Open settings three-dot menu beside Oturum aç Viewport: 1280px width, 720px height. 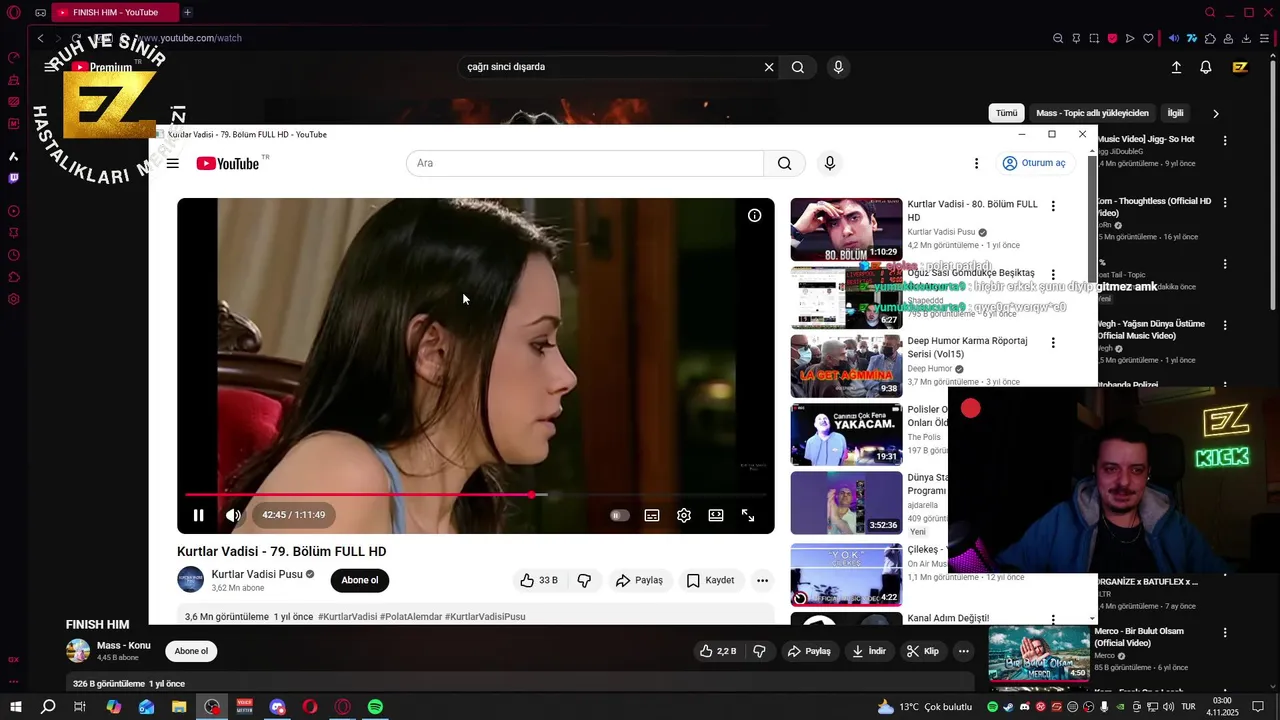976,163
